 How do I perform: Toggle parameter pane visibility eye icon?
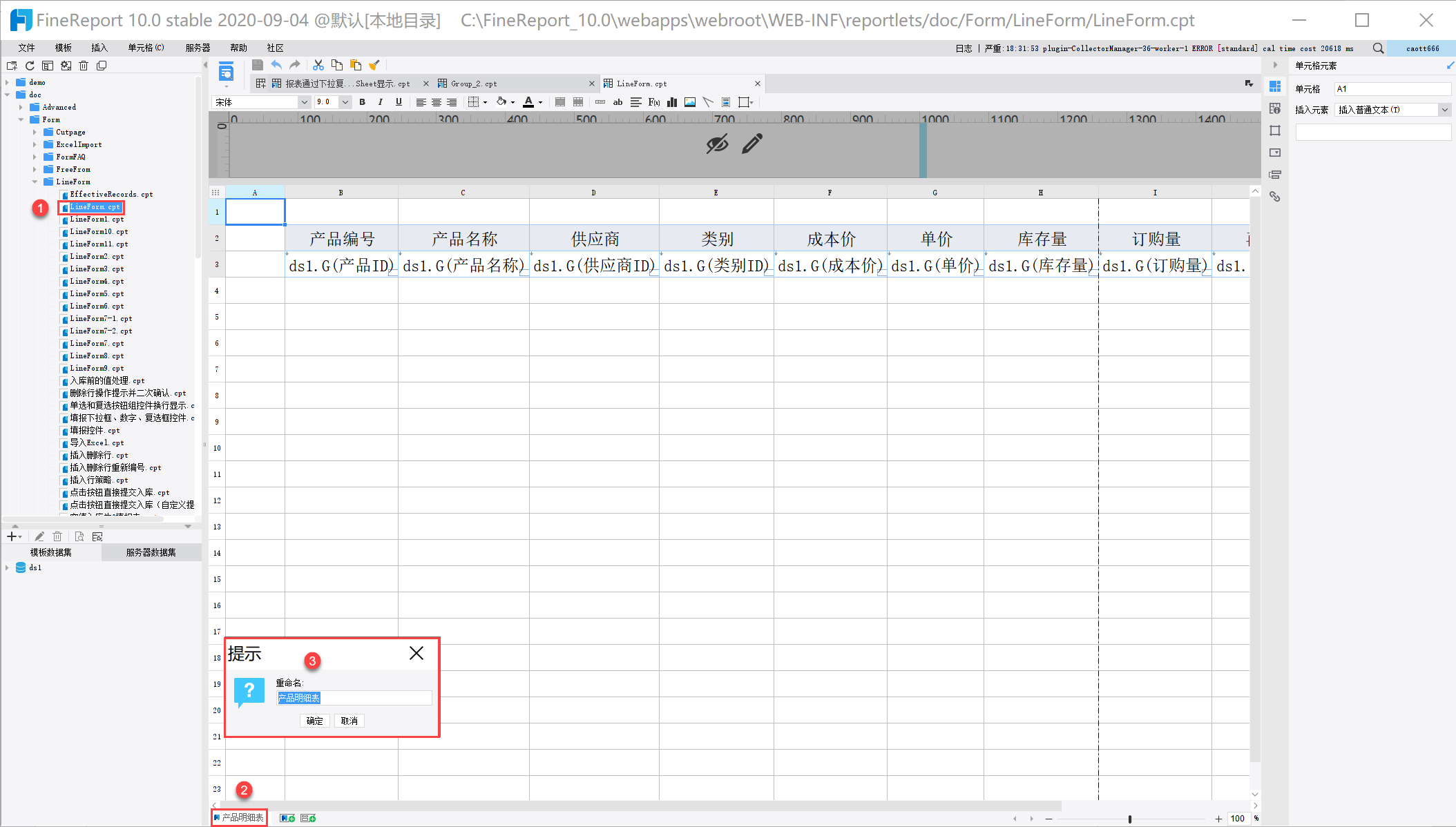coord(717,144)
